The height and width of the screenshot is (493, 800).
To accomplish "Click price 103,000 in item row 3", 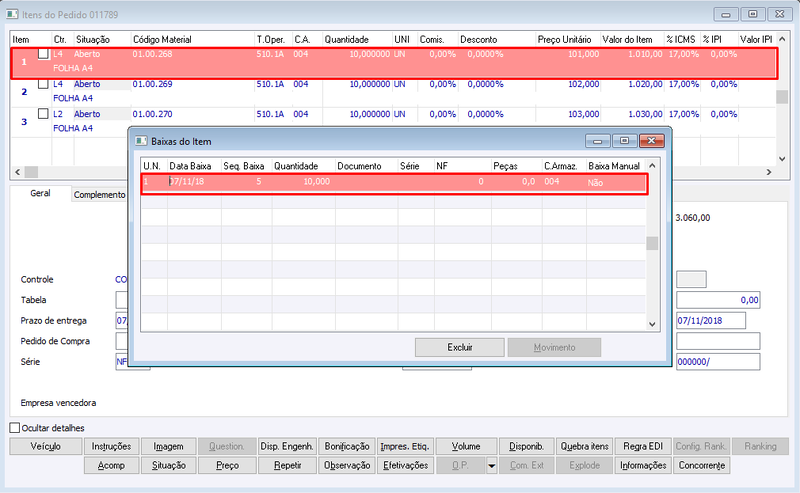I will [584, 114].
